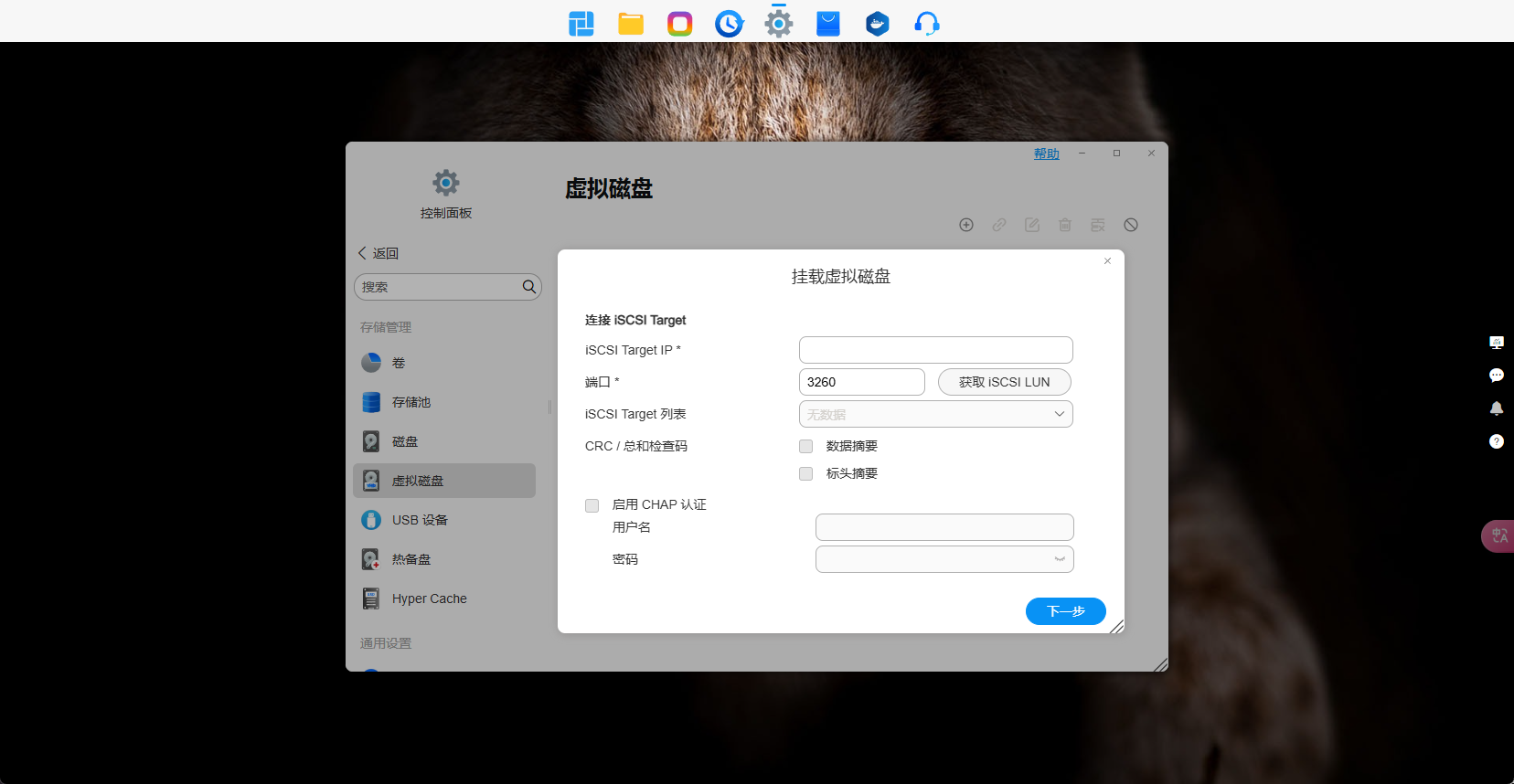Click the translate floating button
Screen dimensions: 1514x784
tap(1498, 536)
